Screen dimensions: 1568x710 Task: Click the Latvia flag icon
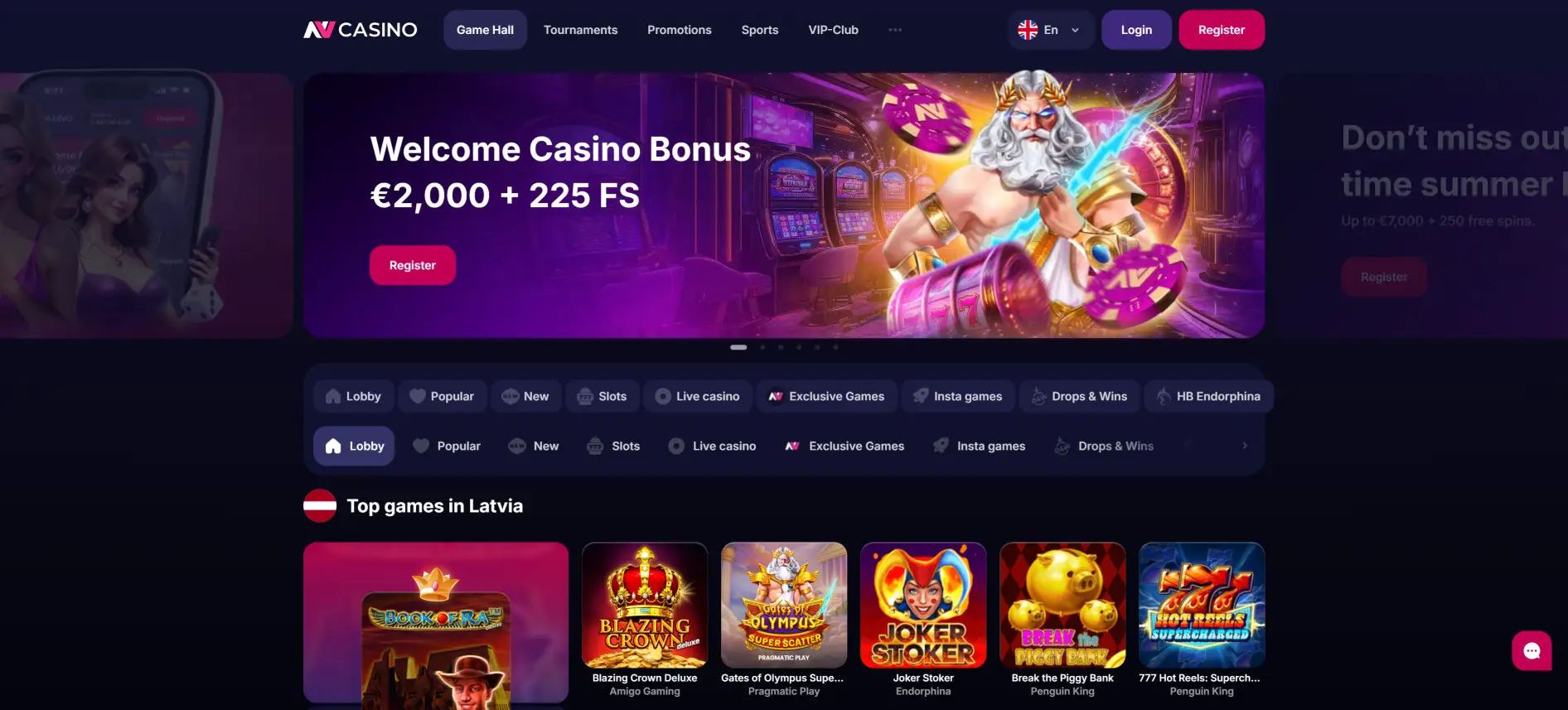pyautogui.click(x=320, y=506)
